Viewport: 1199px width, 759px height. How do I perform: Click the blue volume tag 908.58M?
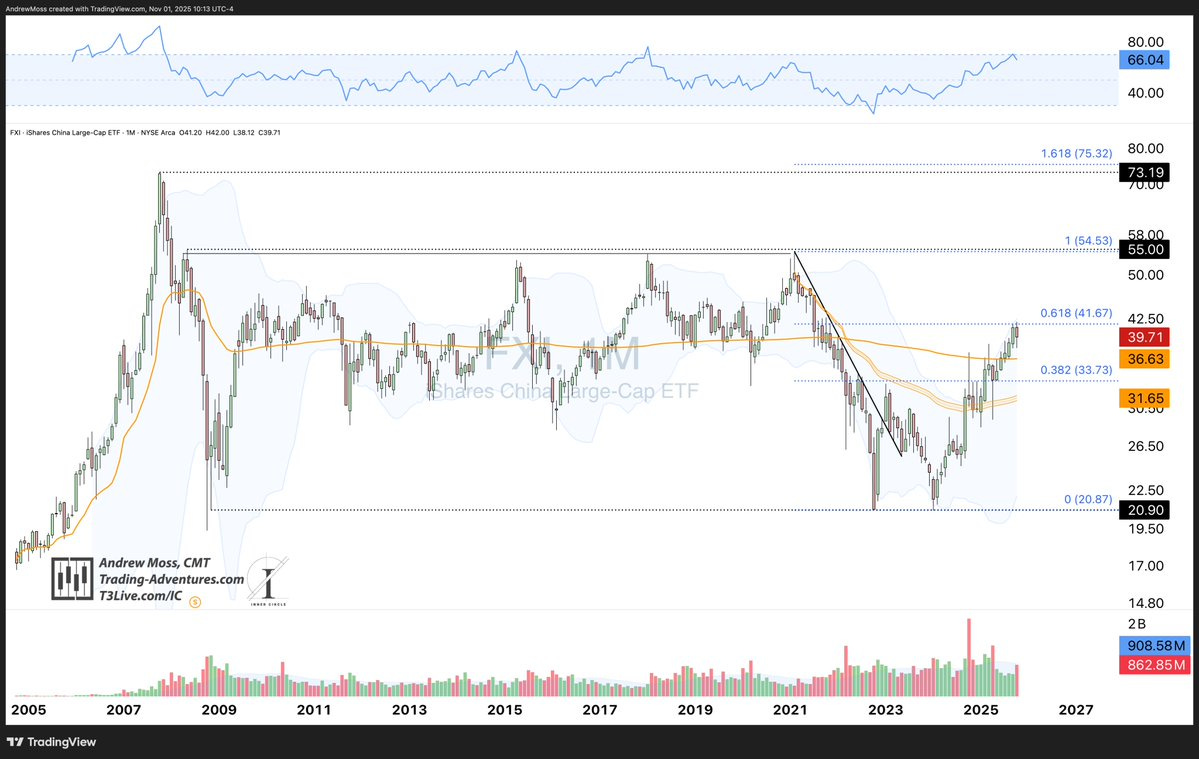point(1155,646)
